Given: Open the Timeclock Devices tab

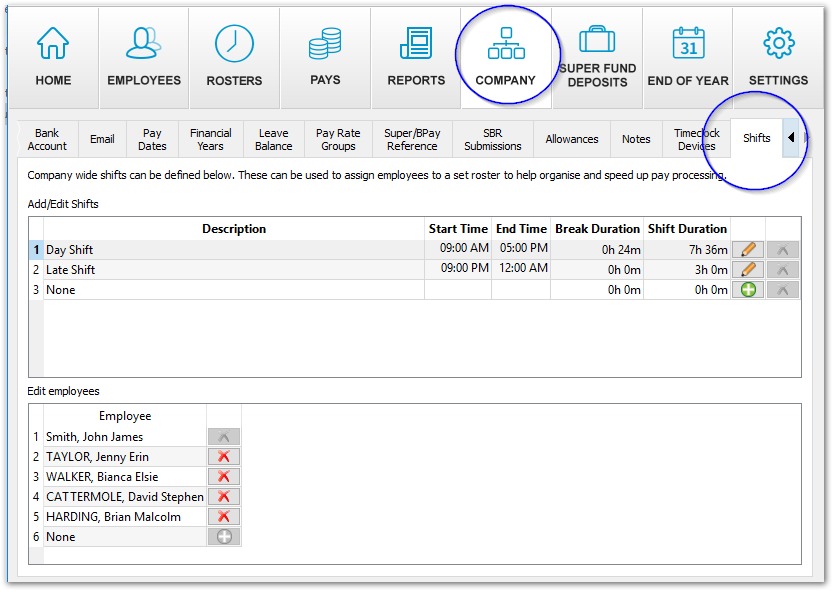Looking at the screenshot, I should click(x=696, y=139).
